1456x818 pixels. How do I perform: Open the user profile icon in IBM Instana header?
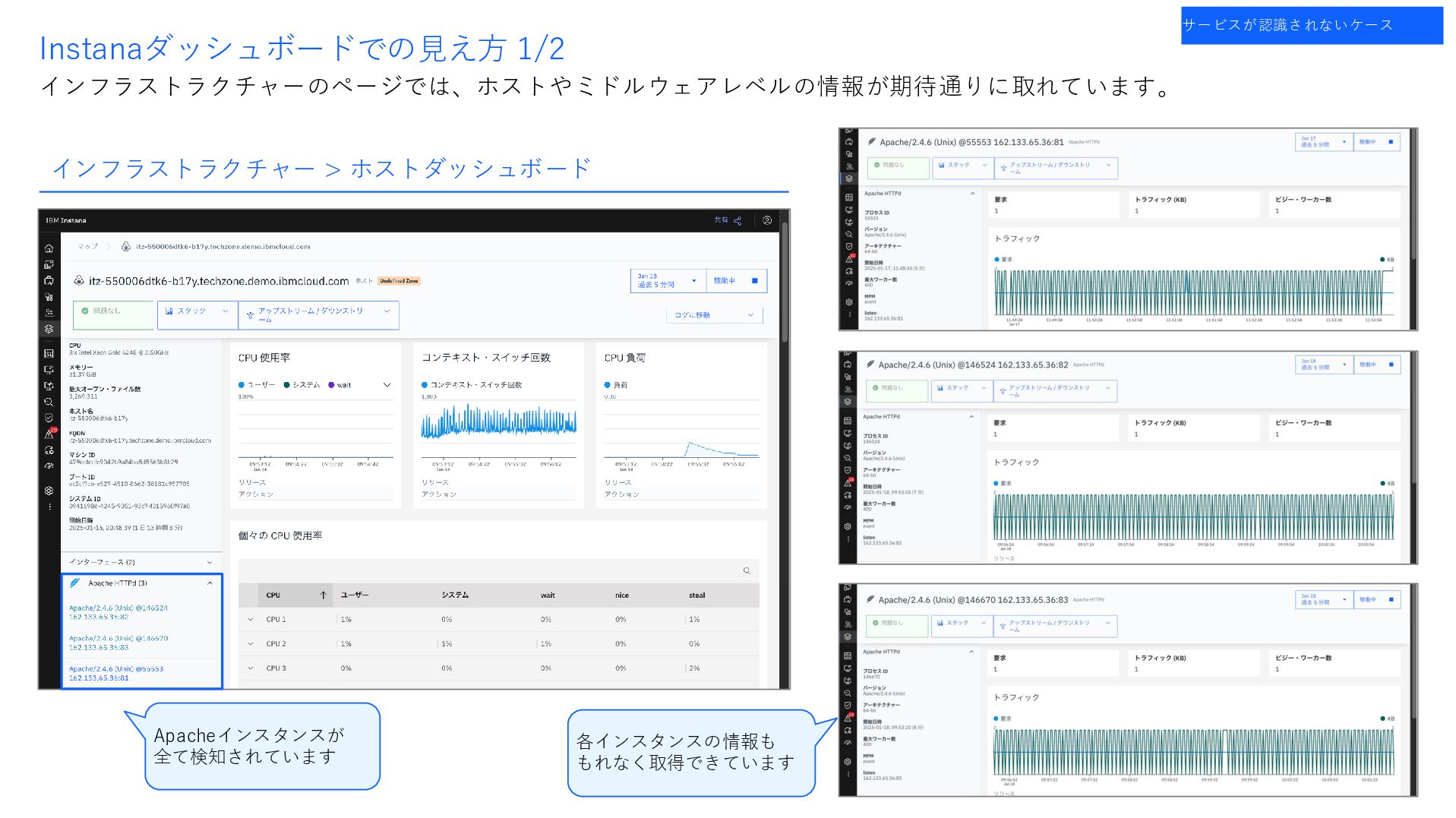point(767,220)
